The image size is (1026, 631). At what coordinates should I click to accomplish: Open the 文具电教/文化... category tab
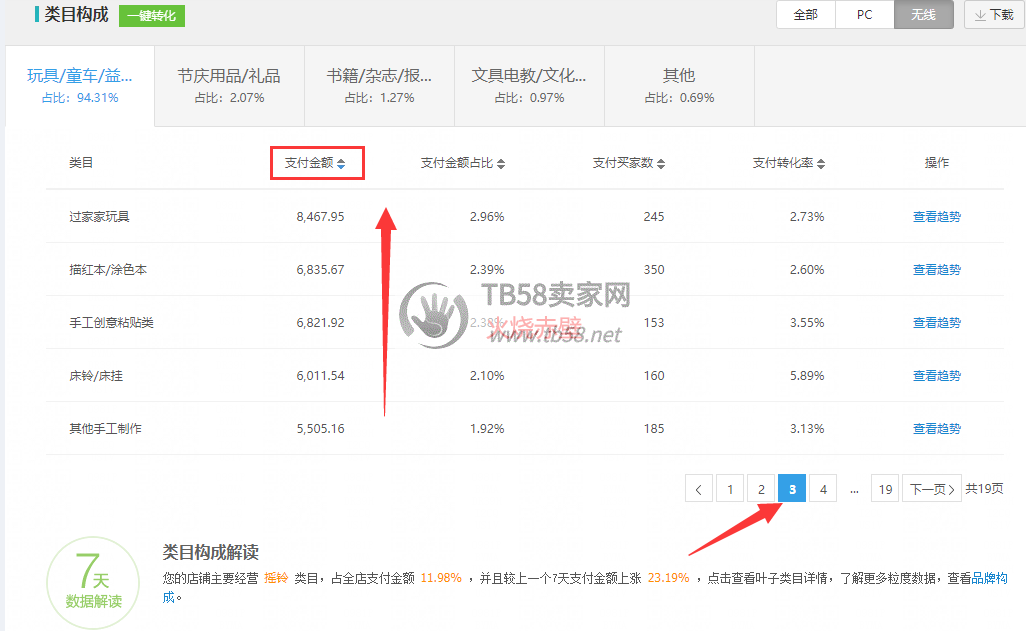tap(529, 86)
